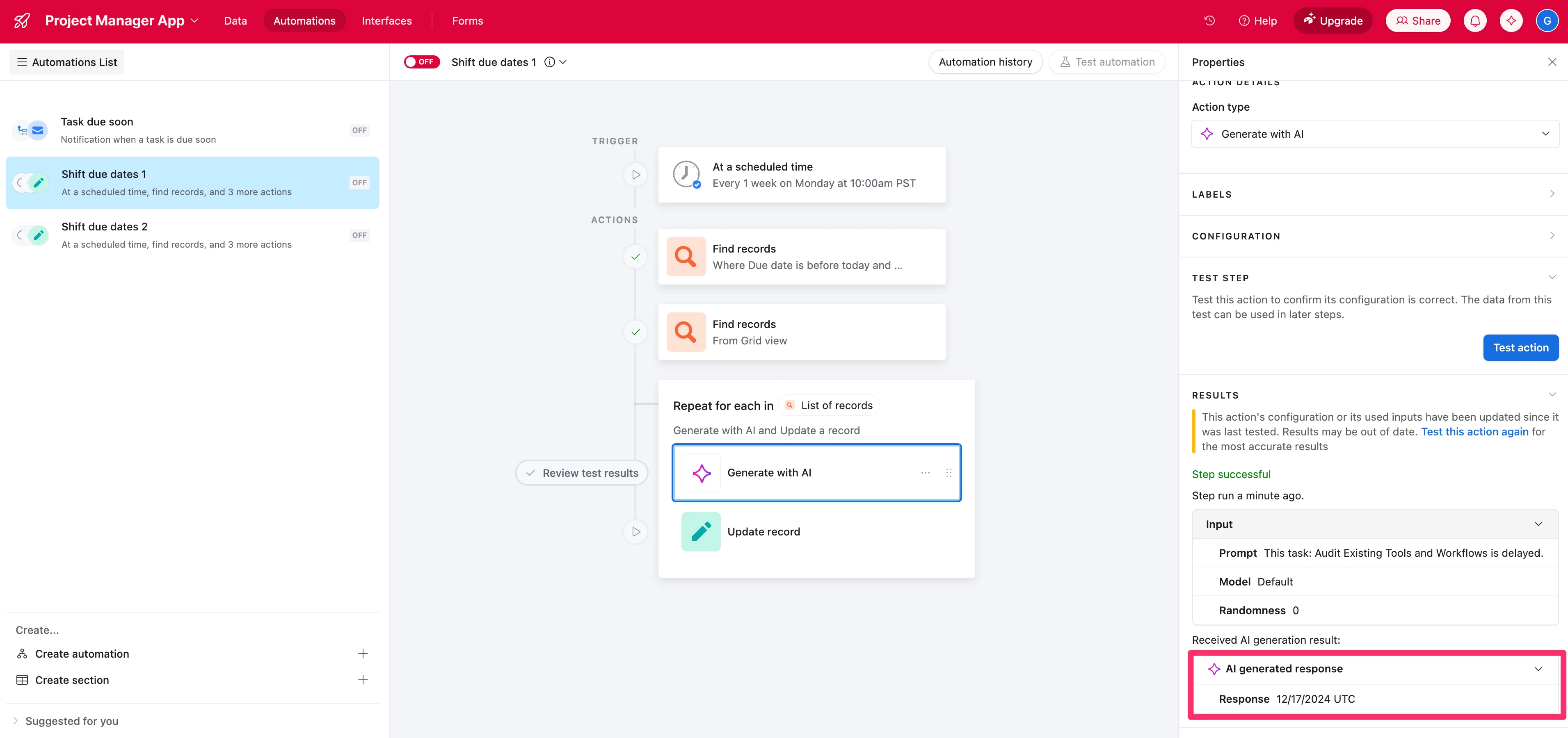The width and height of the screenshot is (1568, 738).
Task: Click plus icon beside Create automation
Action: pos(363,654)
